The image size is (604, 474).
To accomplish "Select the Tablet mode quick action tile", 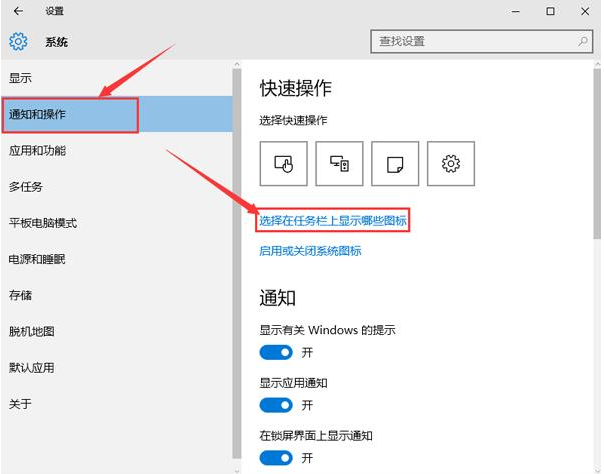I will point(283,163).
